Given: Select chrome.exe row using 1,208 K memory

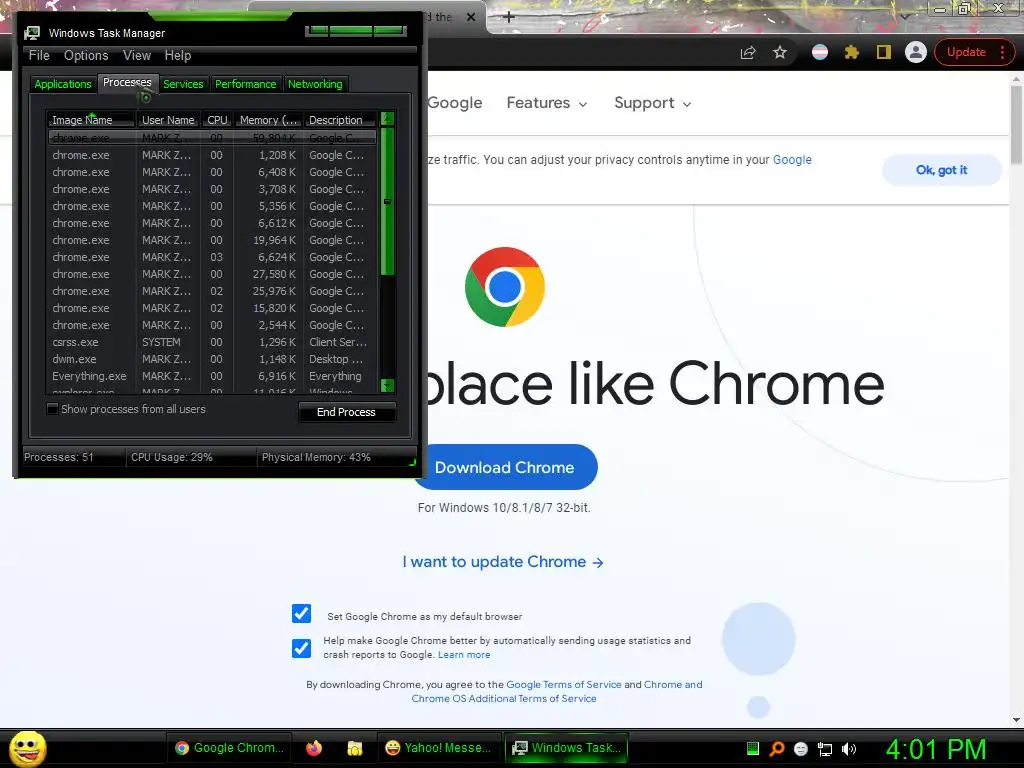Looking at the screenshot, I should point(212,155).
